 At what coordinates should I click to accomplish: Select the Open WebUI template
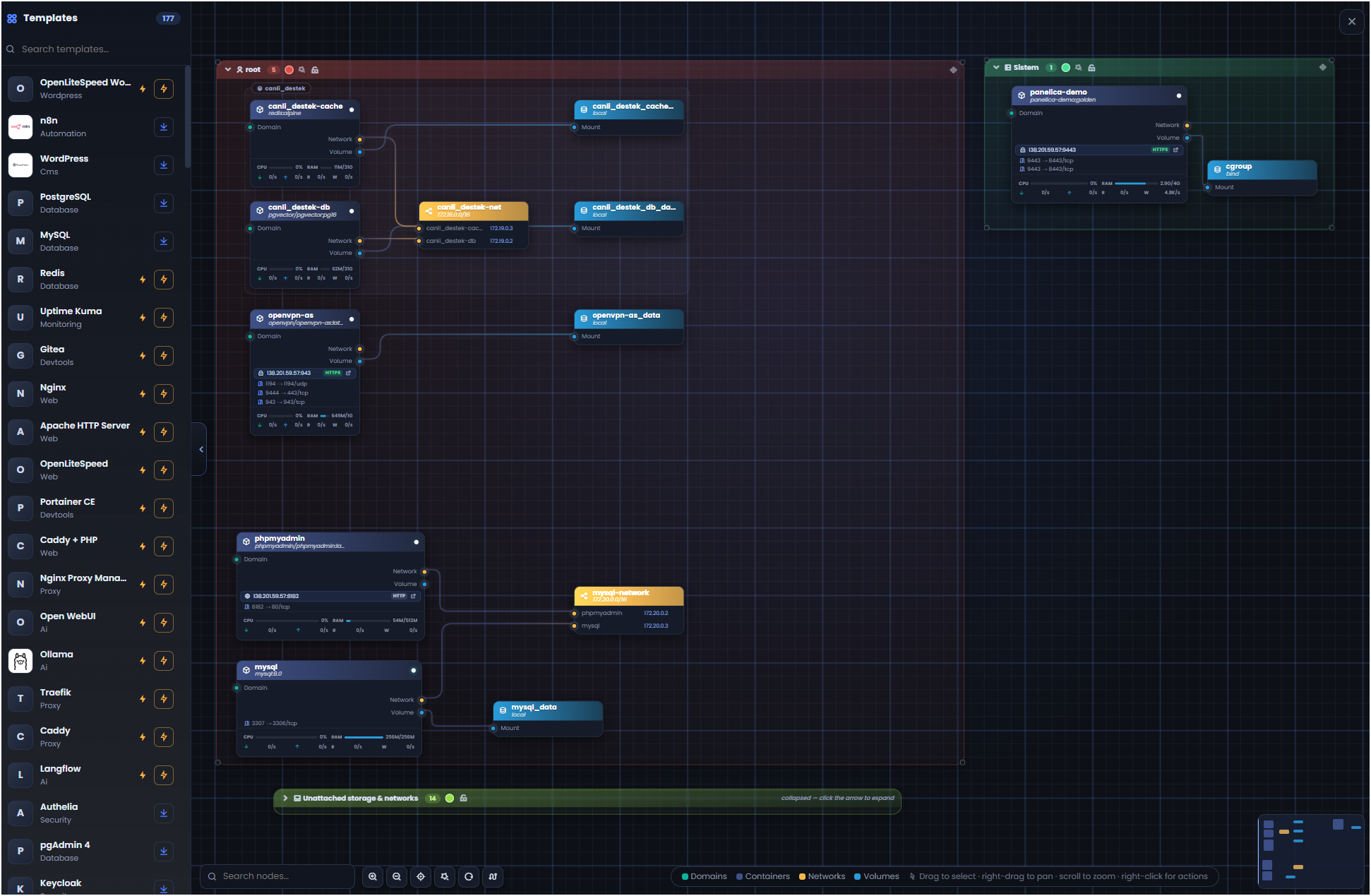click(92, 623)
